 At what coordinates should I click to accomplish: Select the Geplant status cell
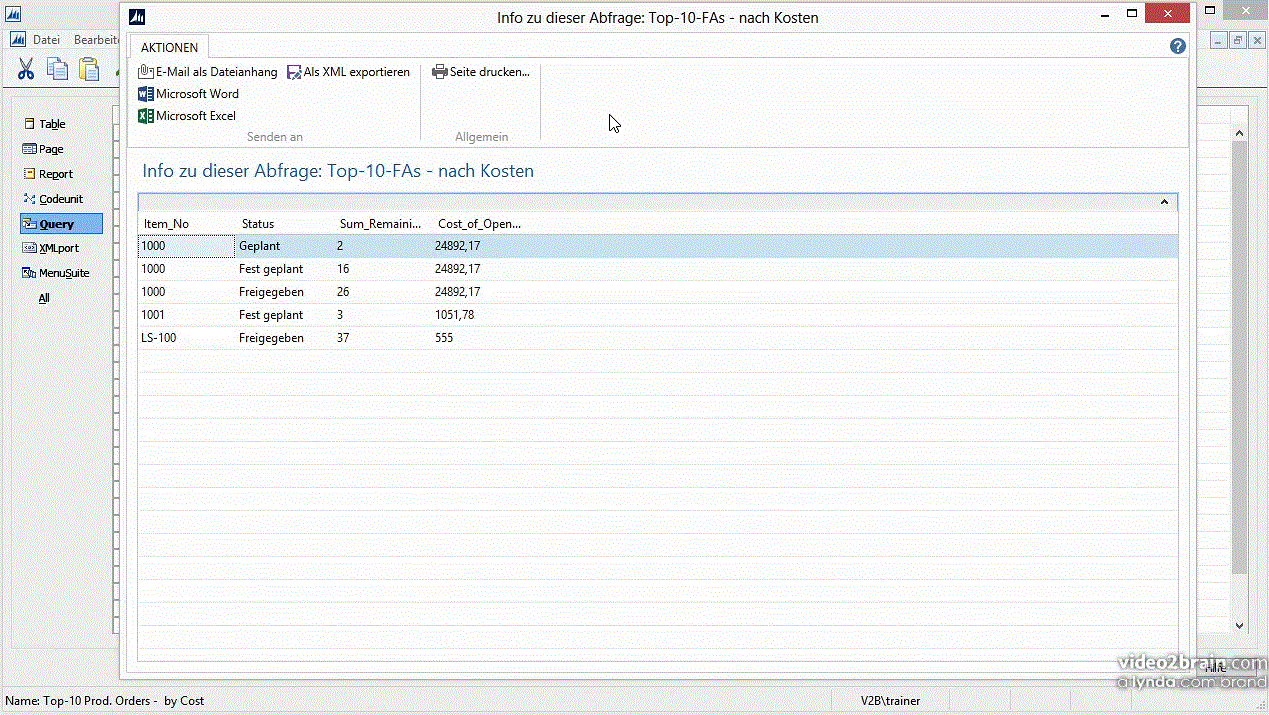[x=285, y=246]
